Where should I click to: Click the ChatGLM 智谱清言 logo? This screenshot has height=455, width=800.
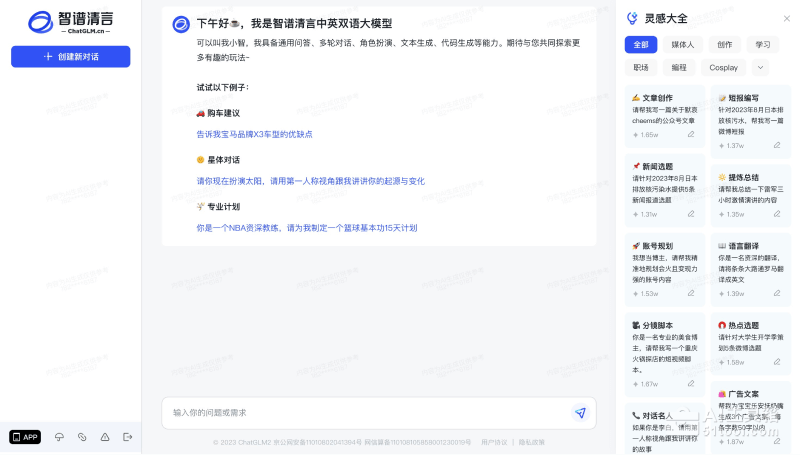[70, 20]
